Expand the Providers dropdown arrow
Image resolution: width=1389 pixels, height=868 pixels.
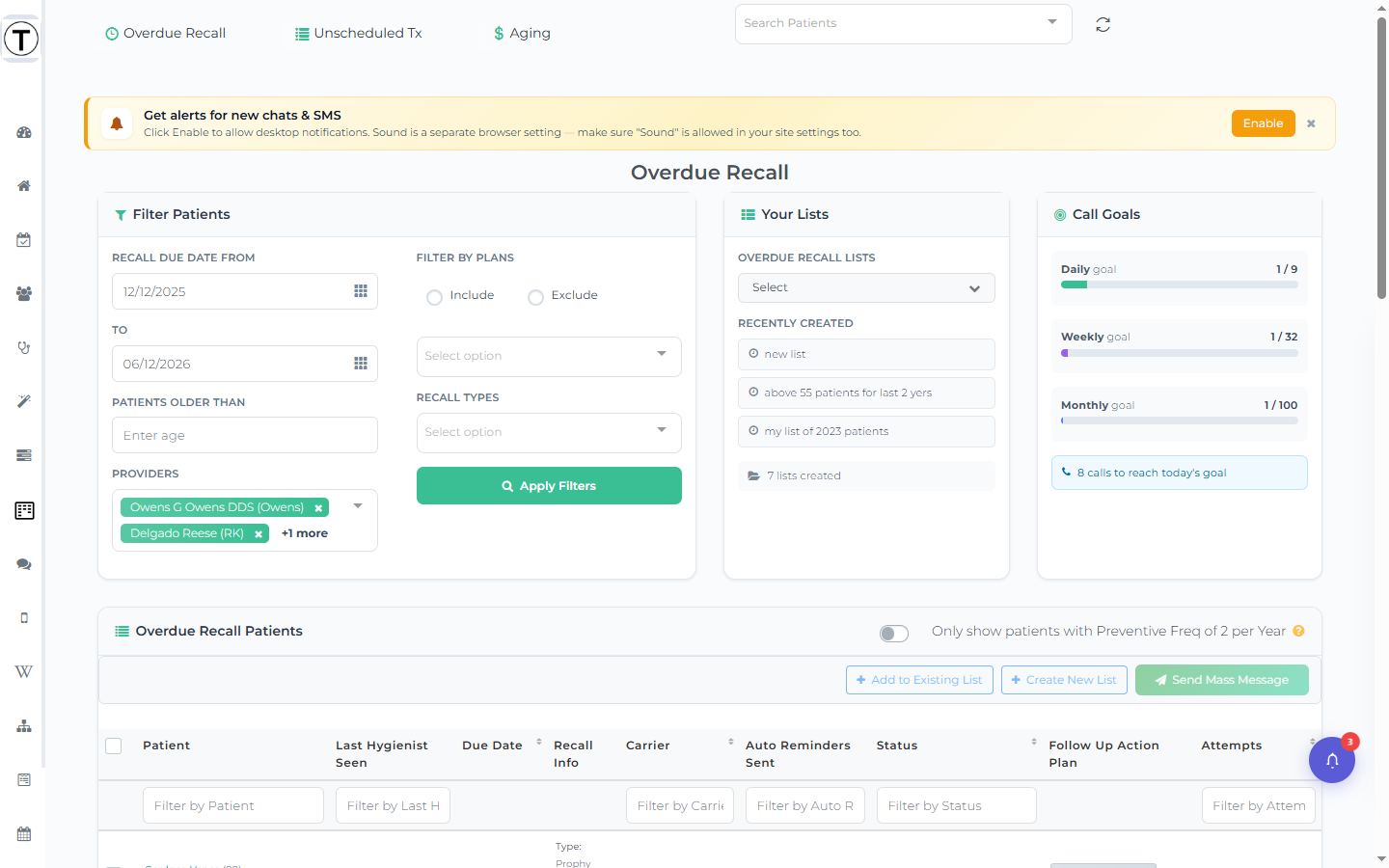[358, 506]
